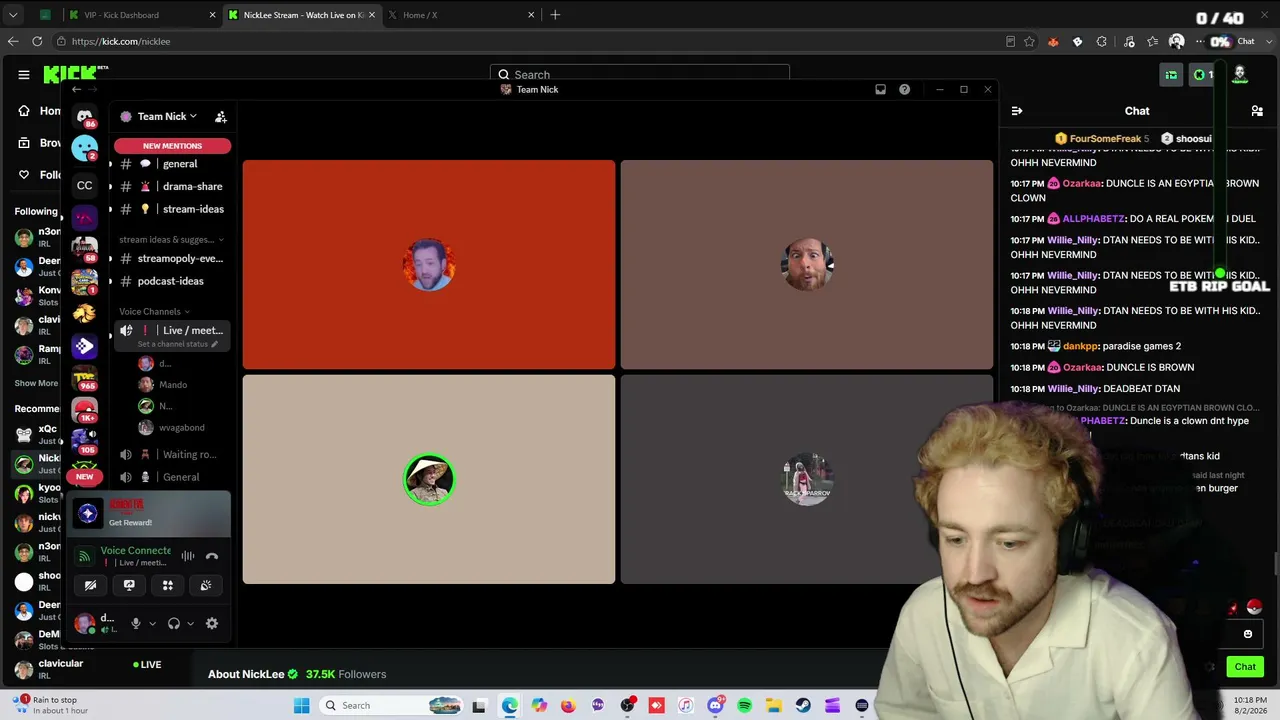Screen dimensions: 1280x720
Task: Open clock and date in system tray
Action: point(1250,706)
